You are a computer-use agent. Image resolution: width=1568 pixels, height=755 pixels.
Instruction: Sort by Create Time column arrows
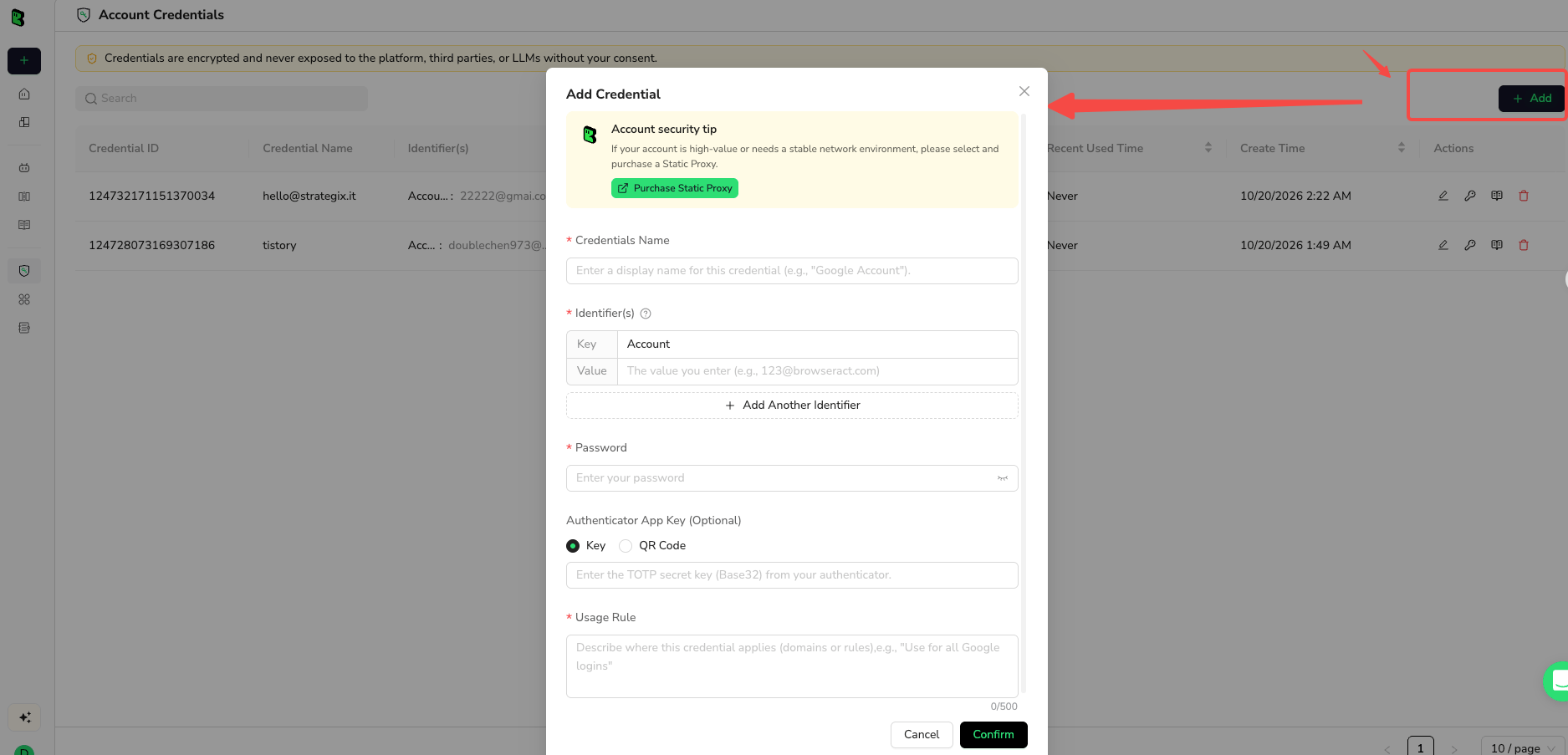click(1402, 148)
